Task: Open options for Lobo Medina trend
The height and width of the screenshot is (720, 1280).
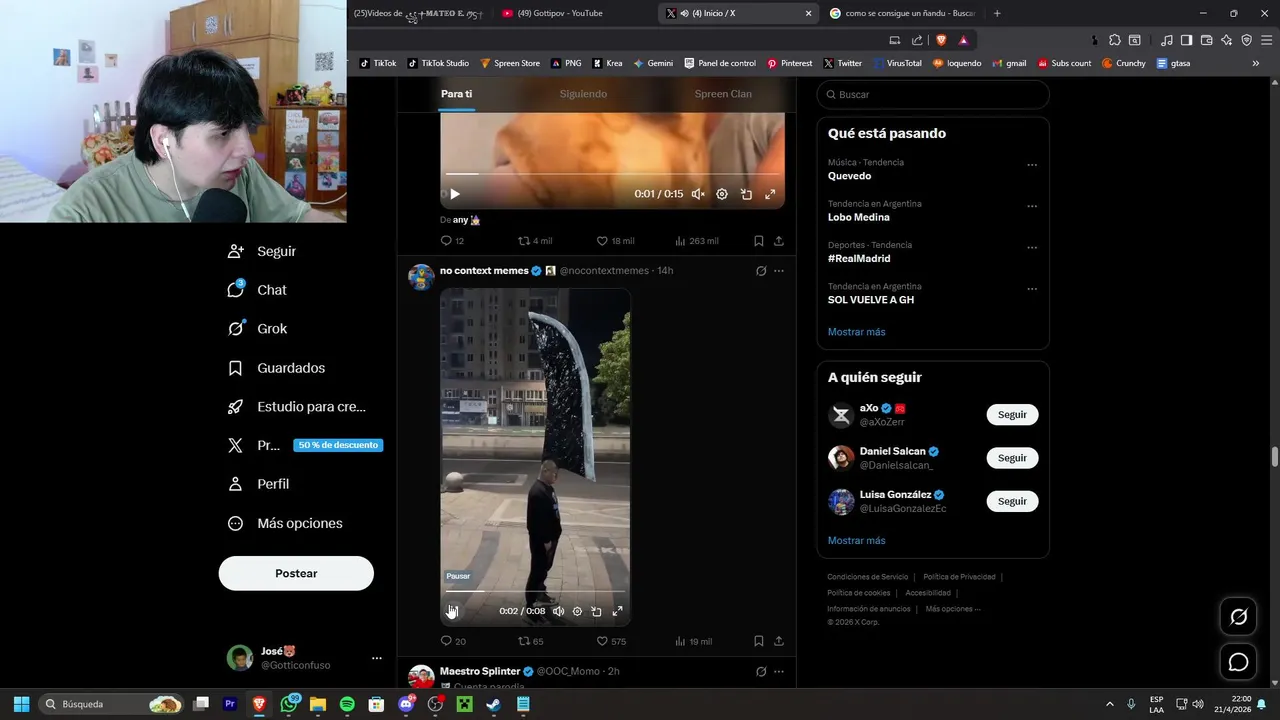Action: [x=1032, y=206]
